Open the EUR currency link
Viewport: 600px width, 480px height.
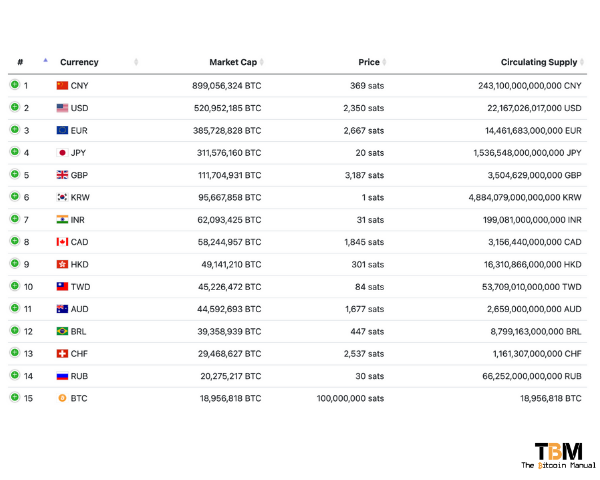79,131
